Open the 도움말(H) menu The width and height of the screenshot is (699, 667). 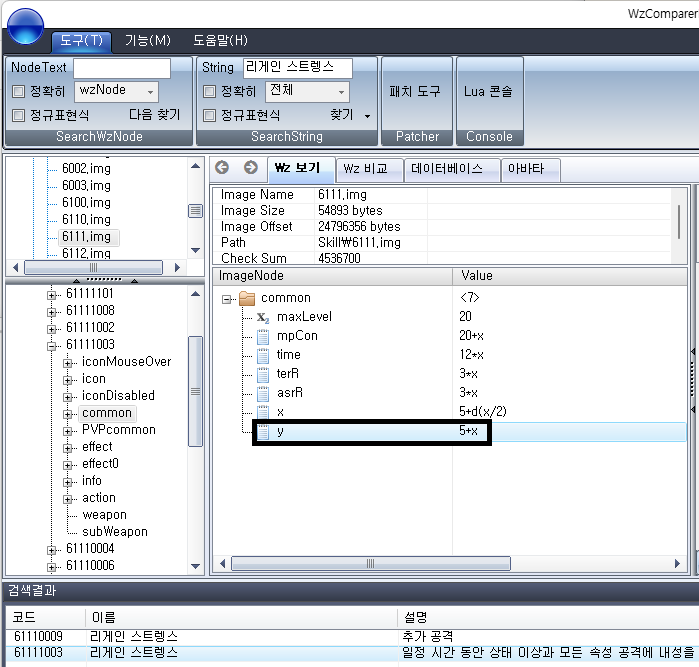[x=220, y=41]
